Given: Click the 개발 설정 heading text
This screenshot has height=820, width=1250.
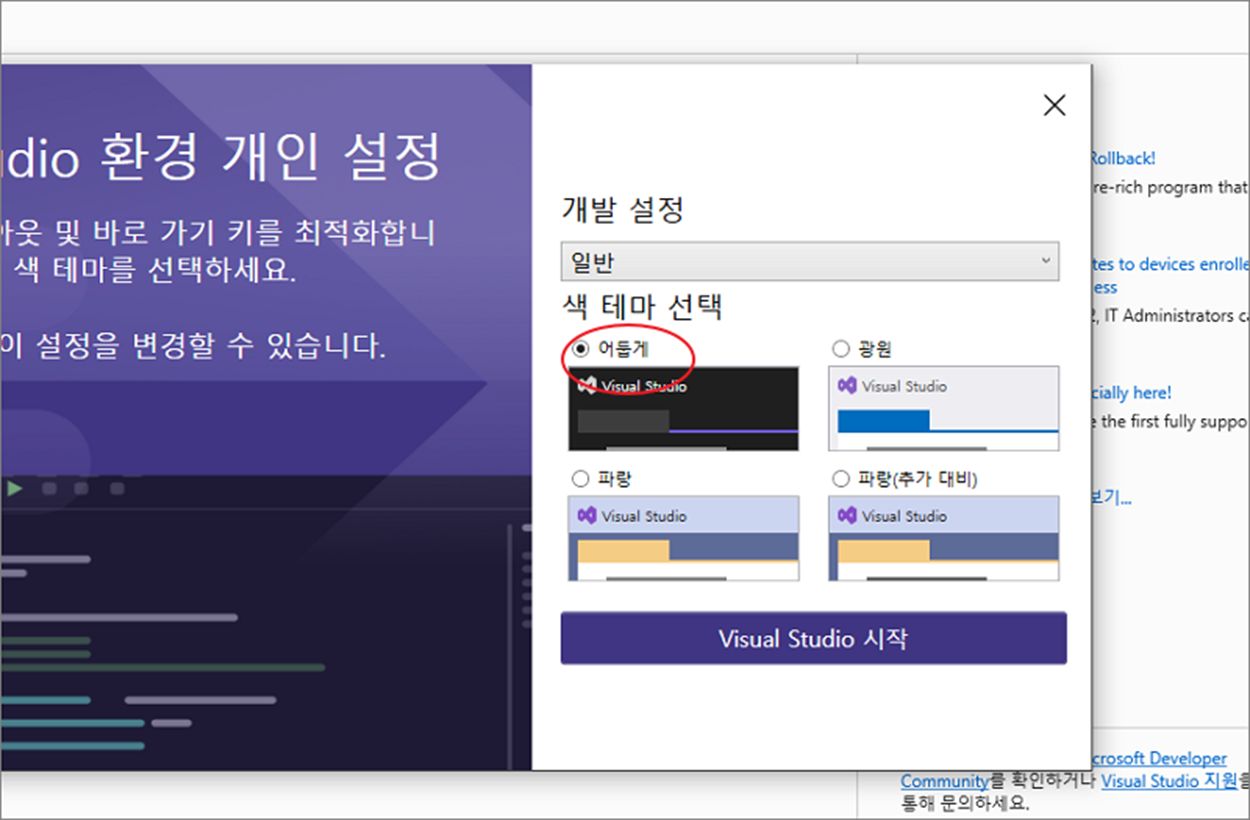Looking at the screenshot, I should (x=623, y=210).
